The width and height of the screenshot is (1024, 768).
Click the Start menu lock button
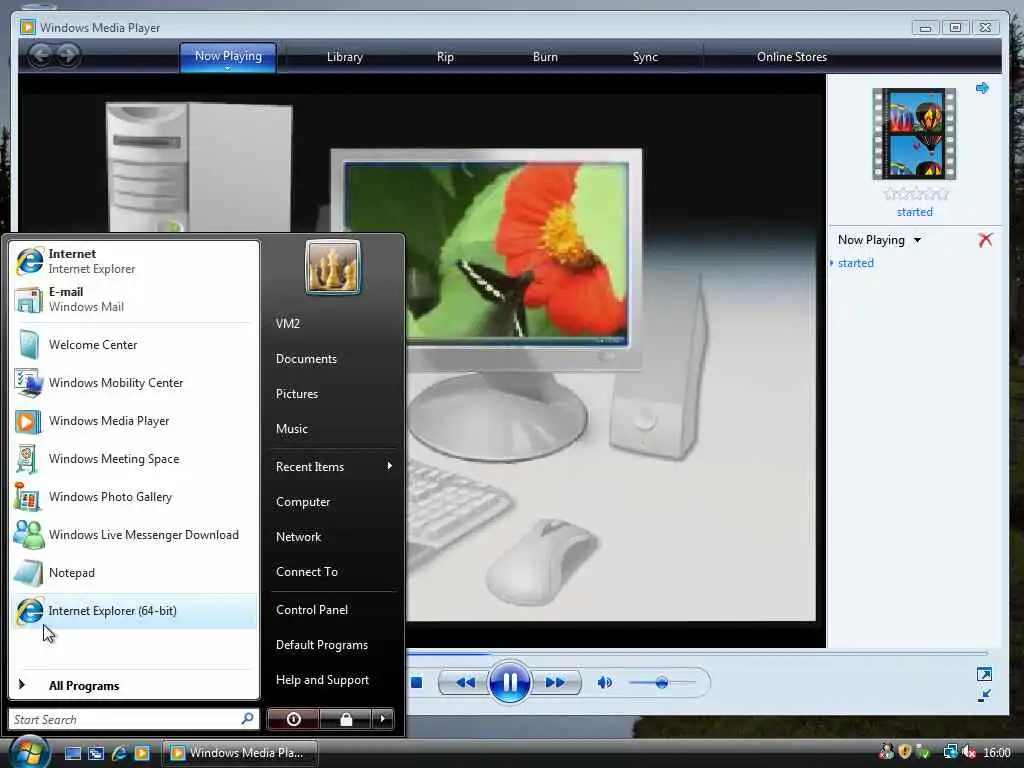coord(346,719)
